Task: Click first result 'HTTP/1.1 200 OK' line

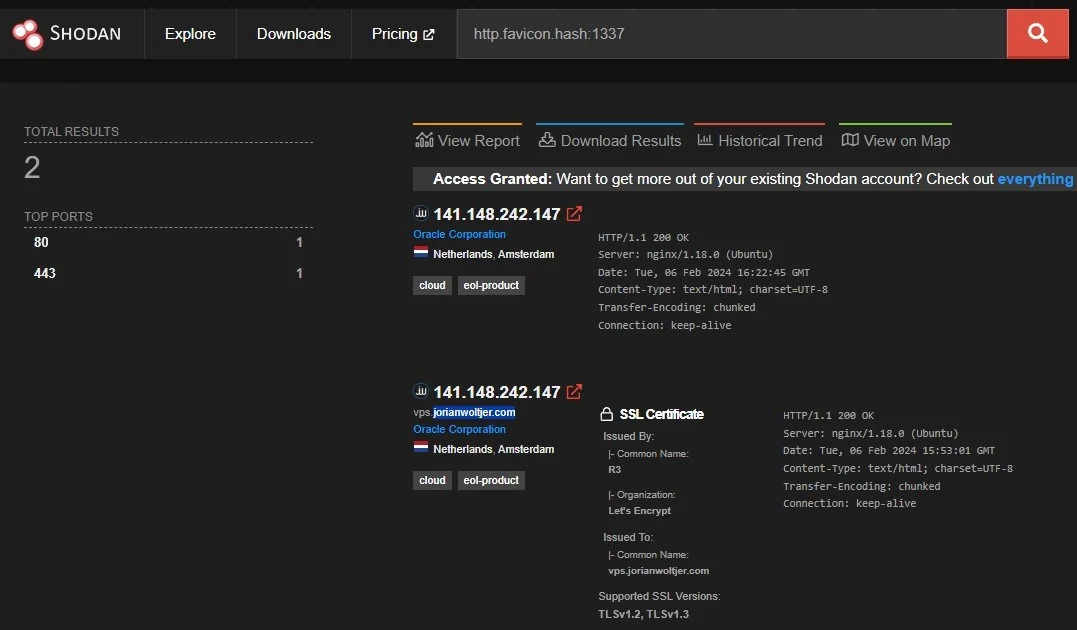Action: pyautogui.click(x=644, y=238)
